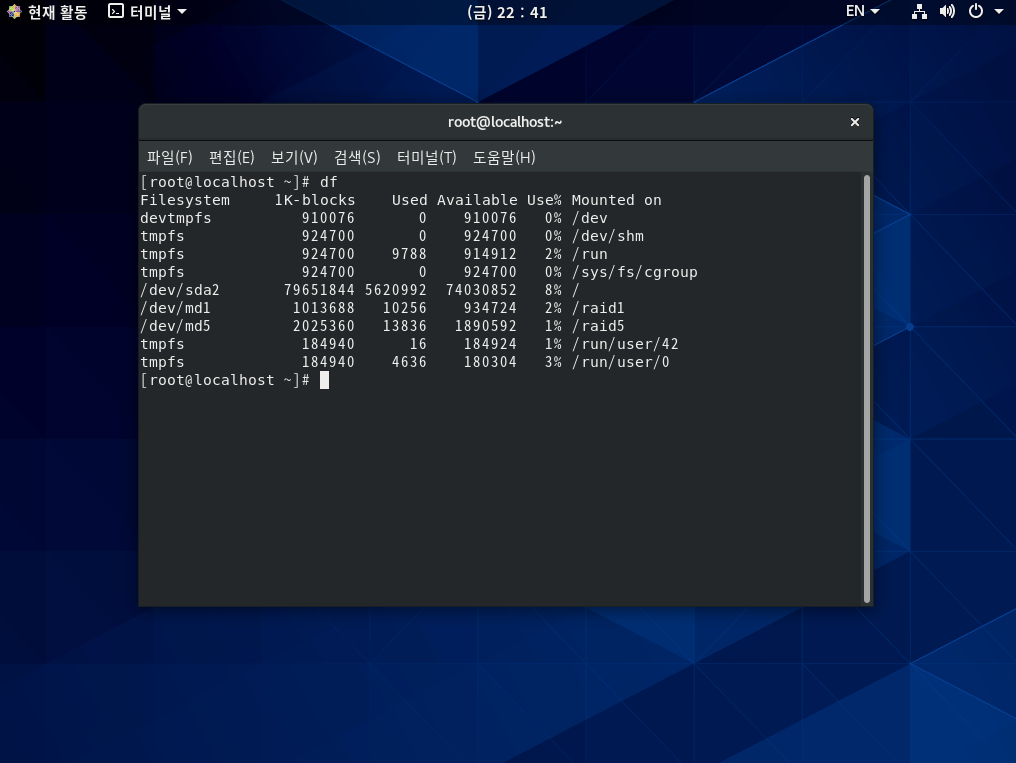This screenshot has width=1016, height=763.
Task: Click the wired network status icon
Action: pos(919,12)
